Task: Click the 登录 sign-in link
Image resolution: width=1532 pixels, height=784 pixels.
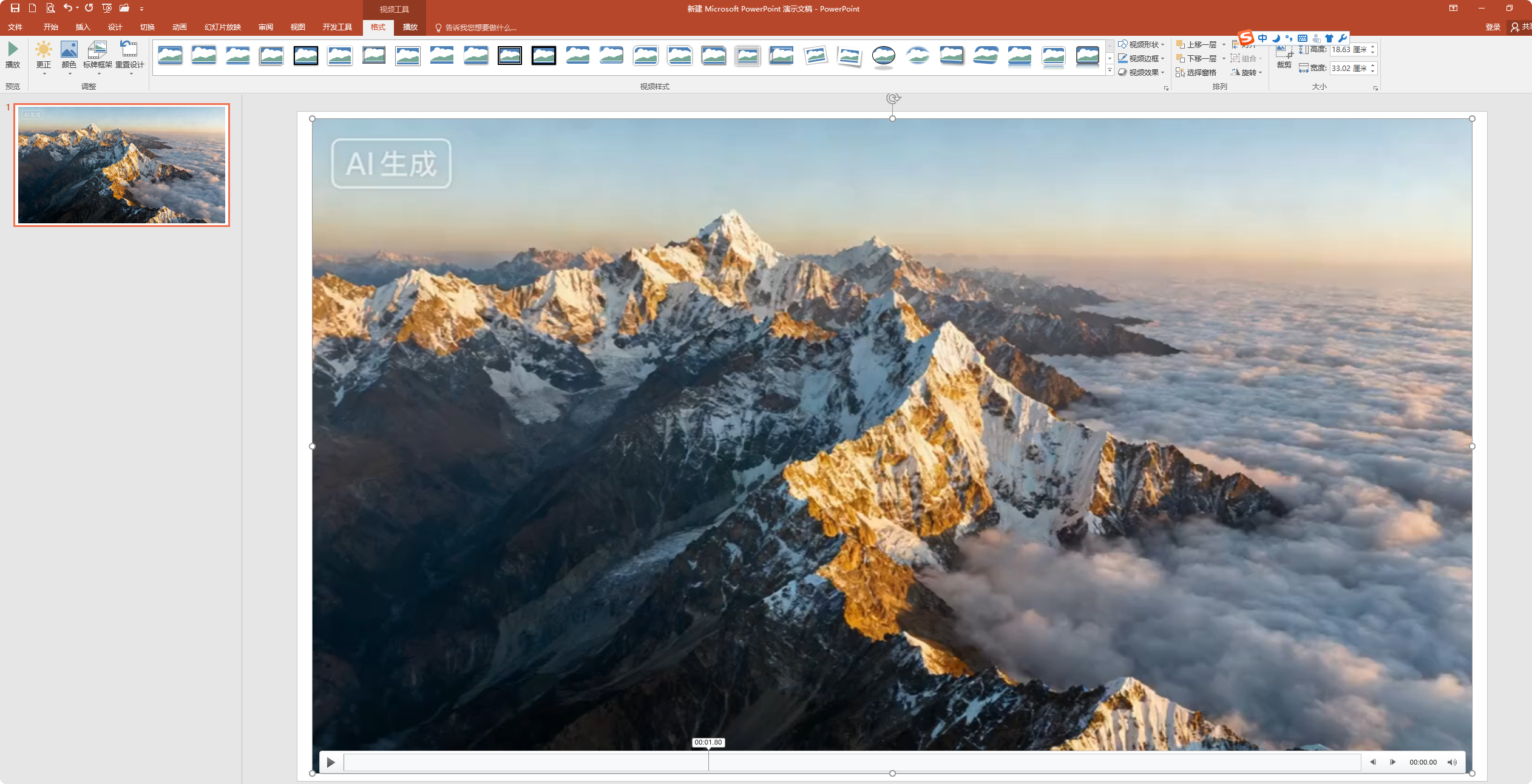Action: click(x=1493, y=27)
